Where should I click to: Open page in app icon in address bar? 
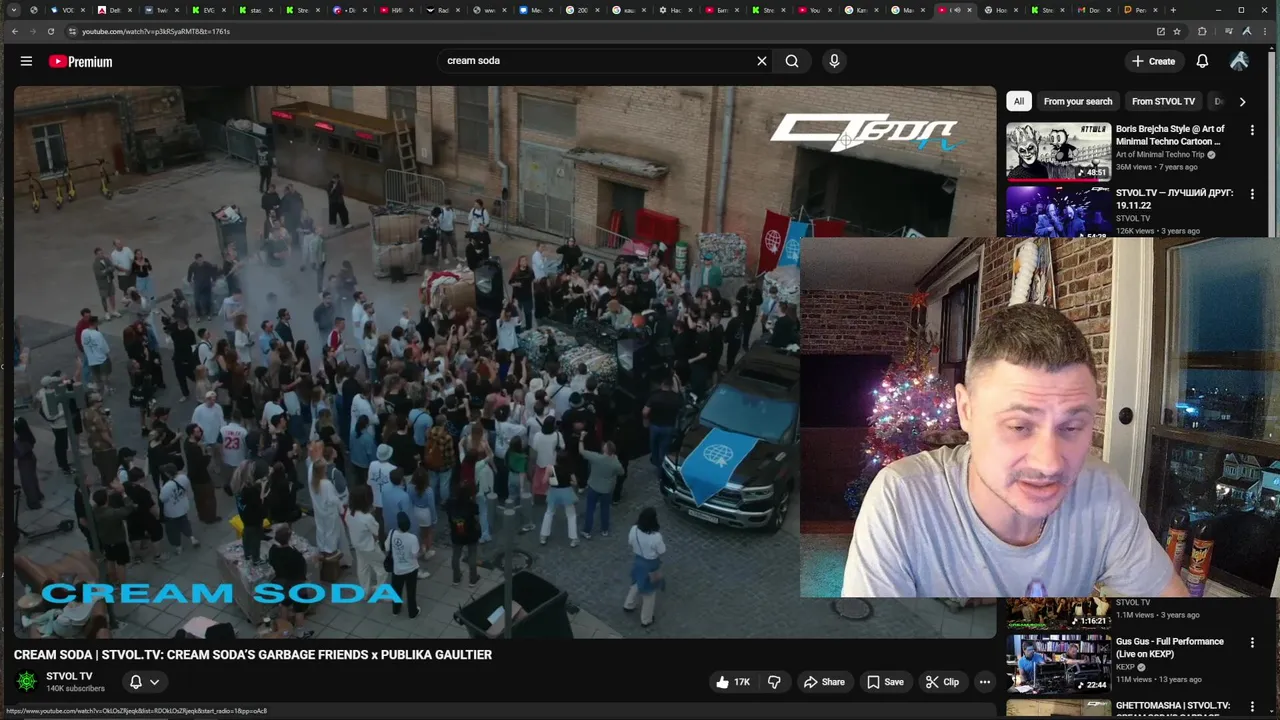click(x=1160, y=31)
